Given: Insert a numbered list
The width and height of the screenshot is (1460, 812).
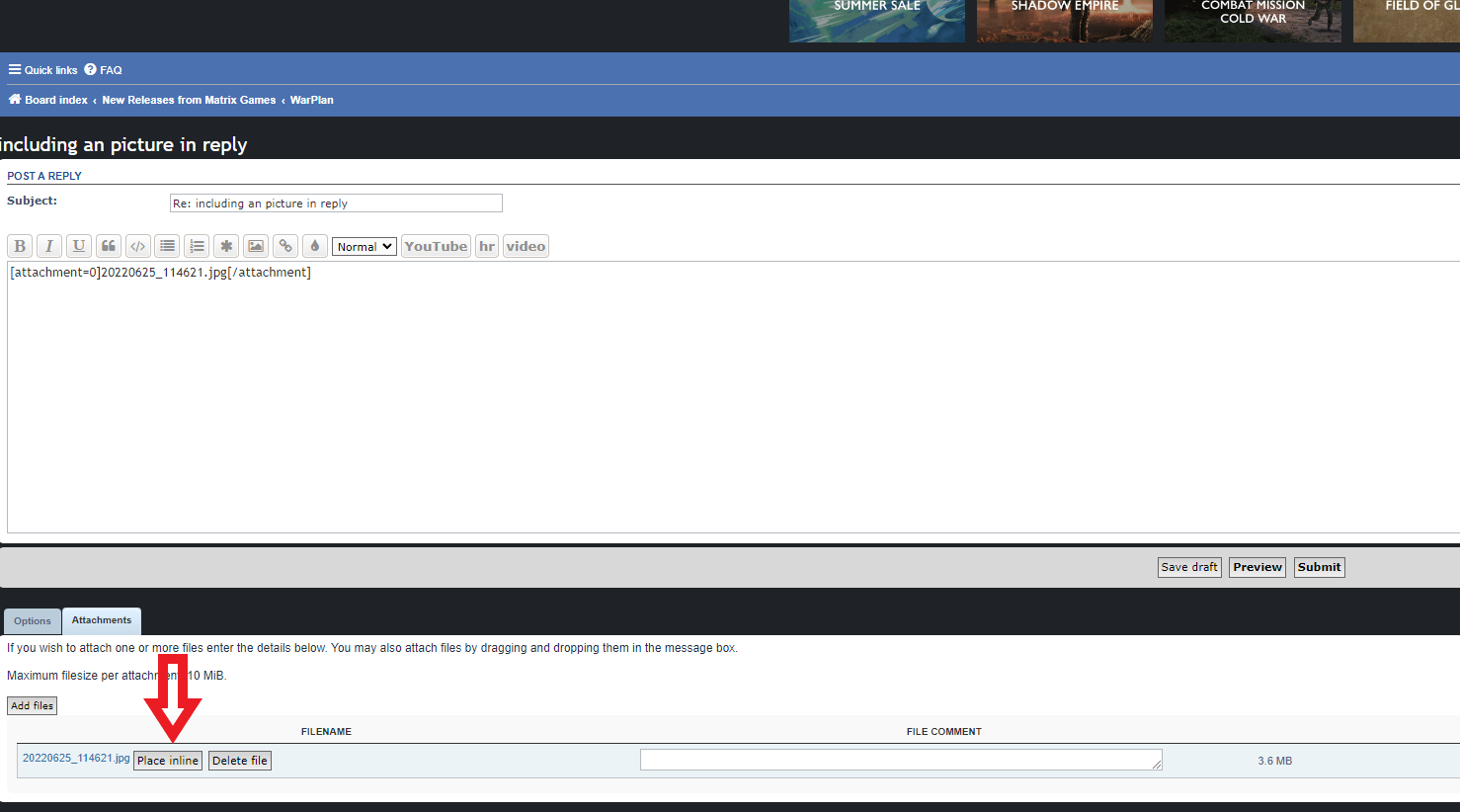Looking at the screenshot, I should [x=198, y=246].
